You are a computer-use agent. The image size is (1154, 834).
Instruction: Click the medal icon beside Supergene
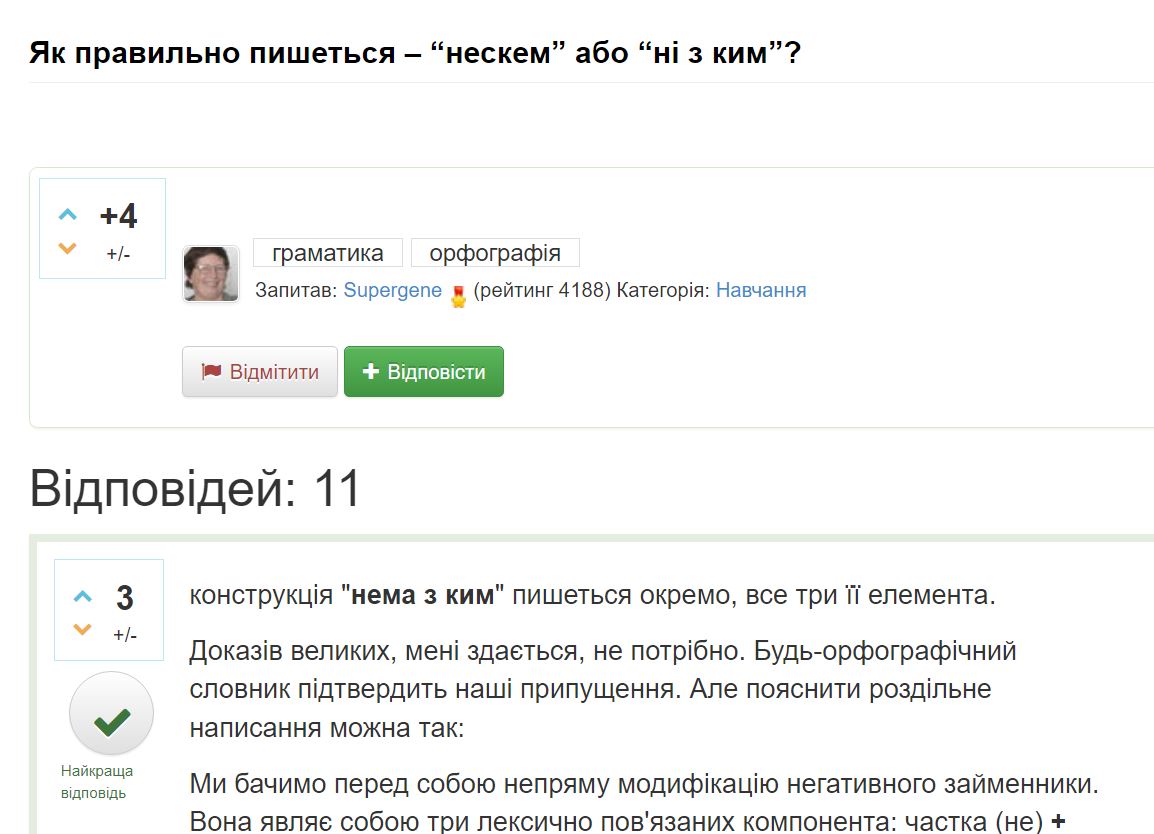coord(459,297)
